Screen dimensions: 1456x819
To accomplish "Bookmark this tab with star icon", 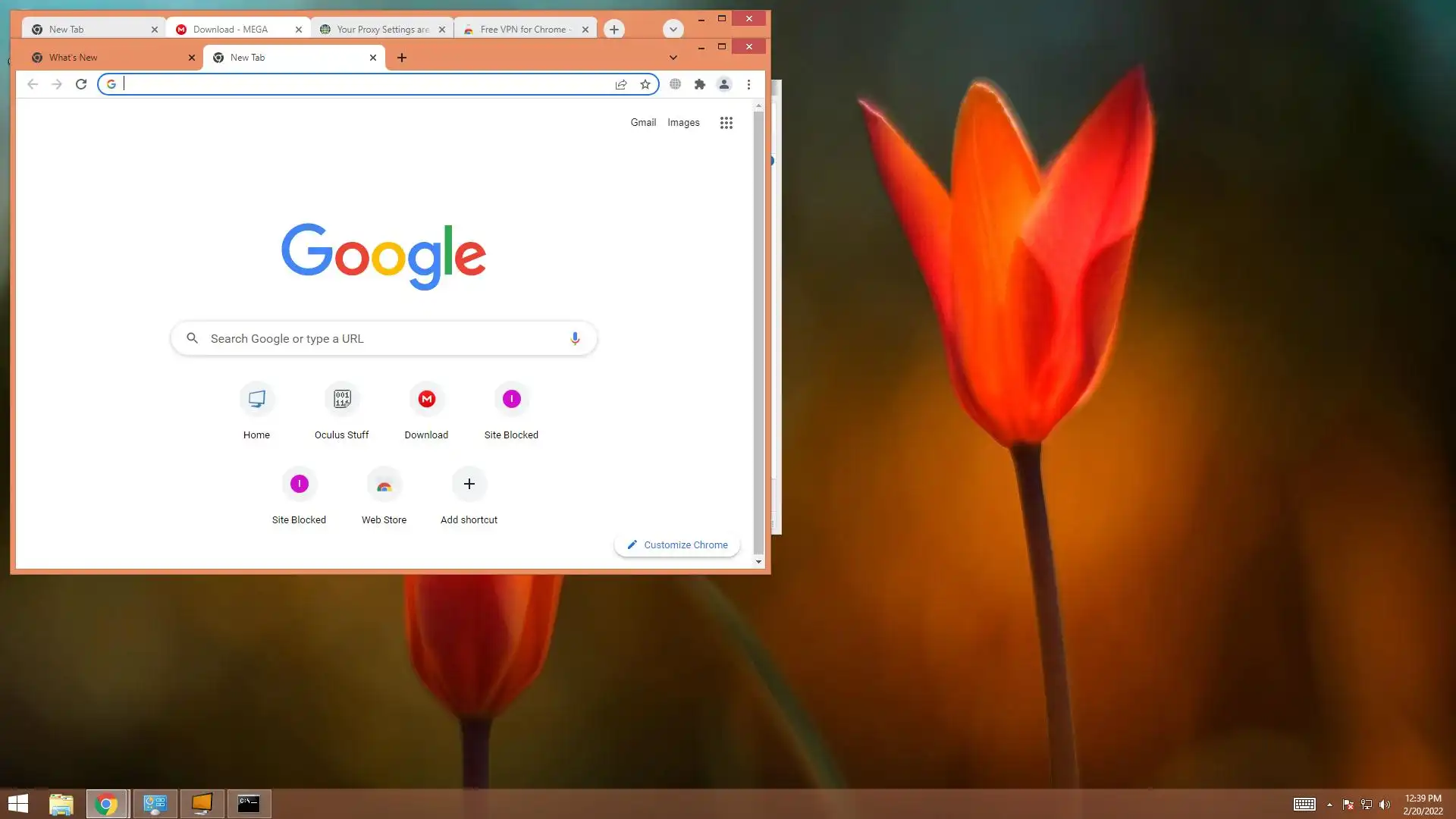I will tap(645, 84).
